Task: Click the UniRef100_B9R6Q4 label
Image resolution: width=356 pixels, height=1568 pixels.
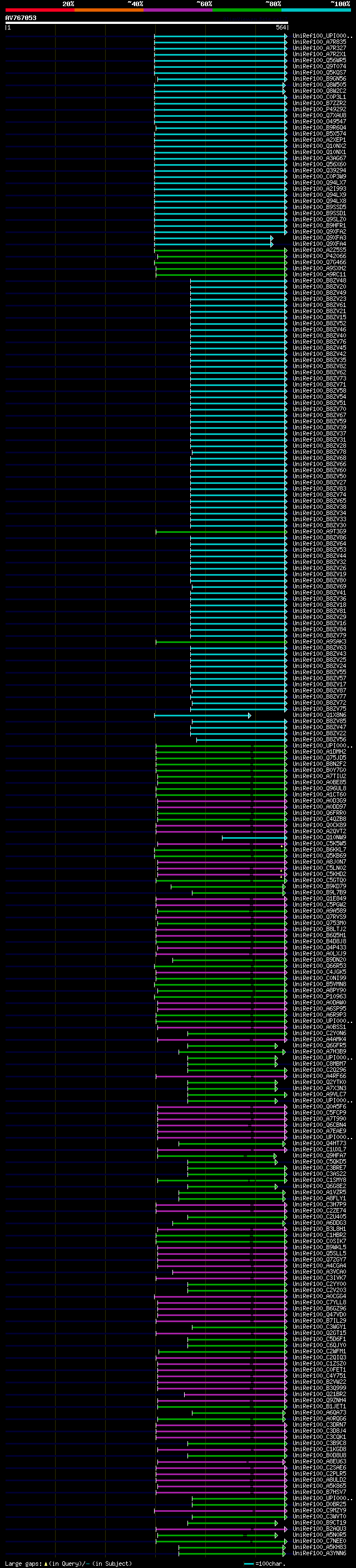Action: click(x=319, y=128)
